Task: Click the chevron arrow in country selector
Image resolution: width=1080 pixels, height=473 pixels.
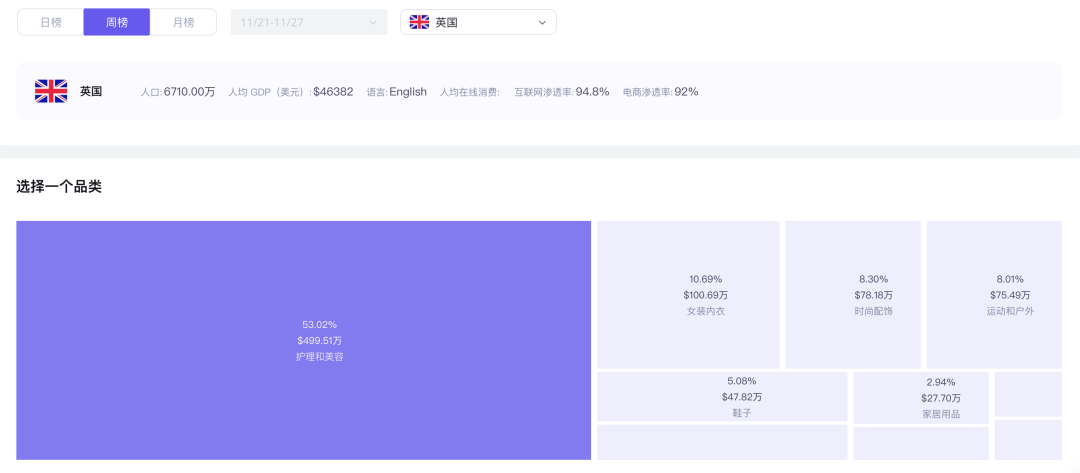Action: click(x=542, y=23)
